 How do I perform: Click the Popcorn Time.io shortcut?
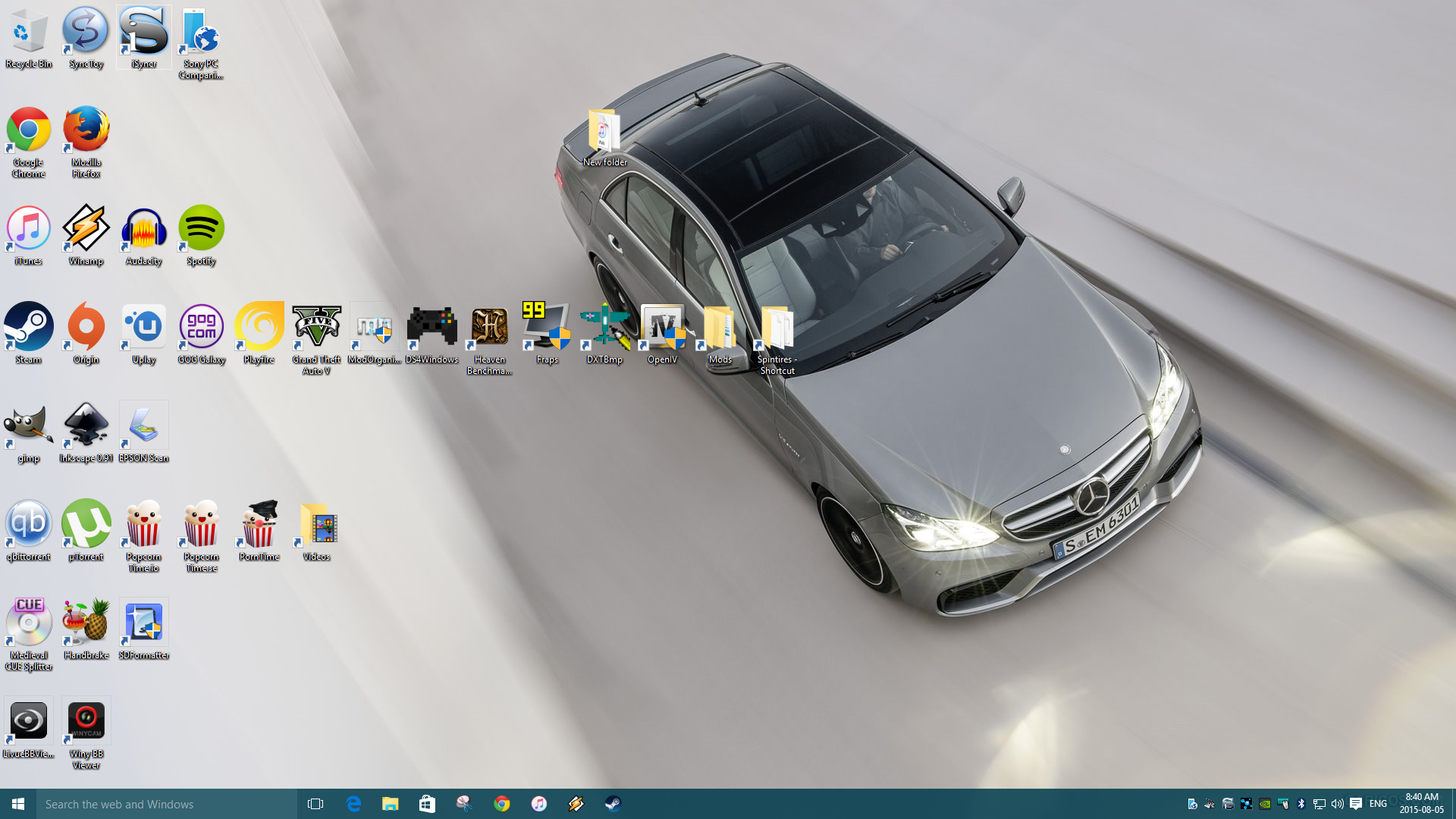144,536
